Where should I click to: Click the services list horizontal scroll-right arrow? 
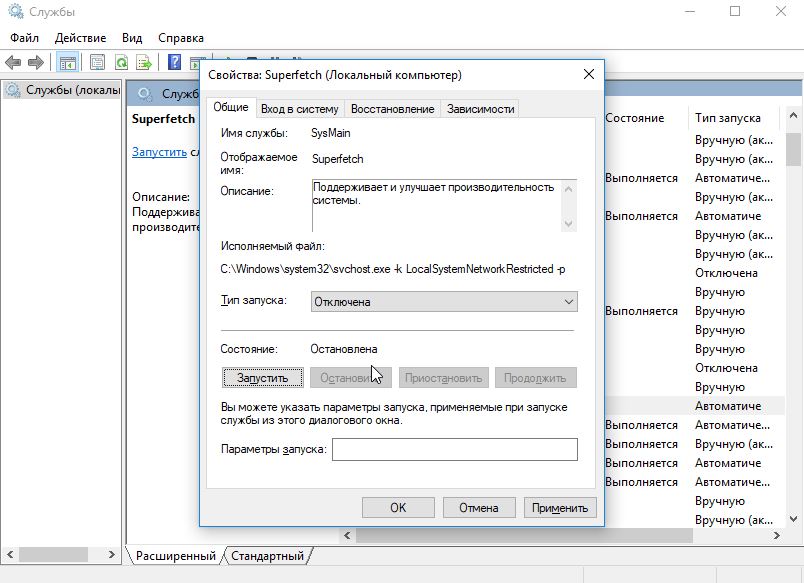(x=776, y=535)
